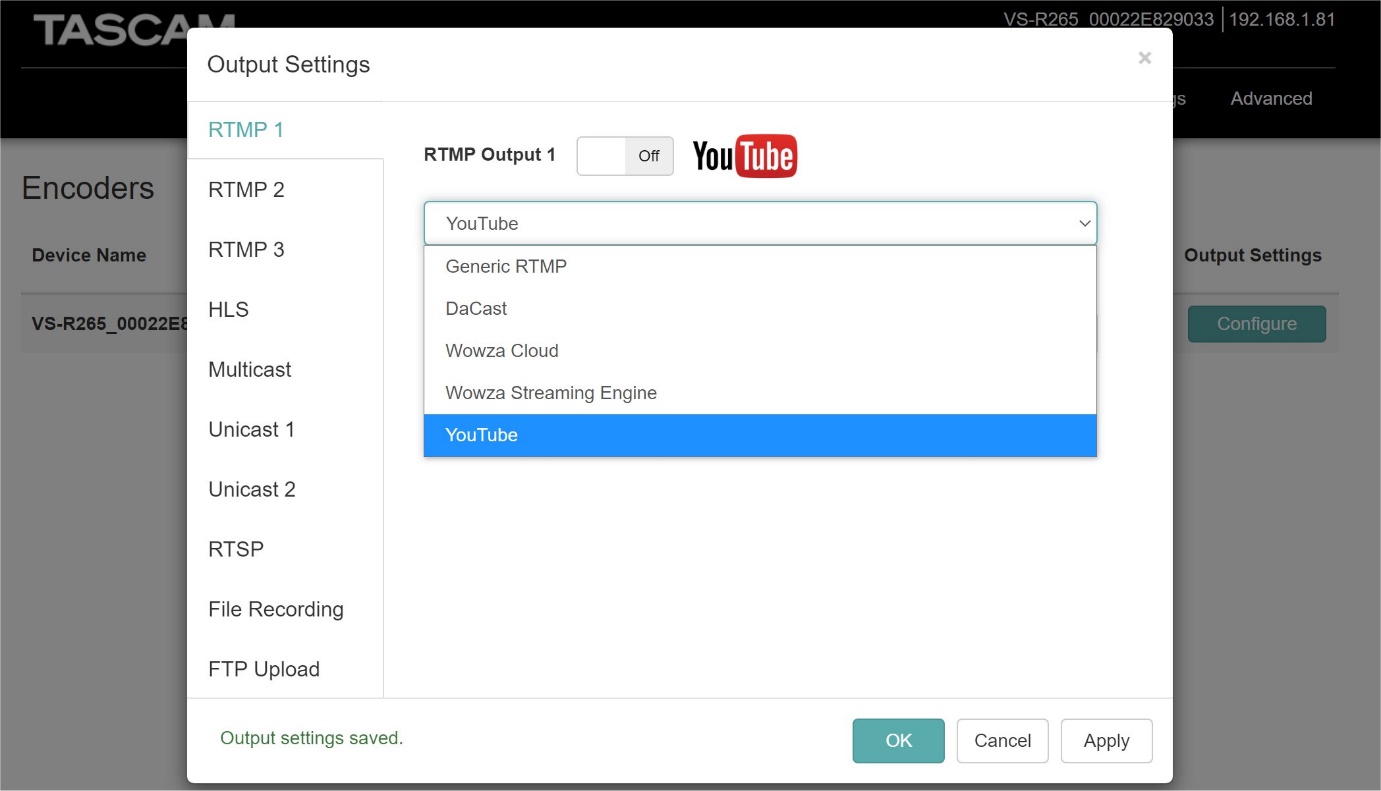Screen dimensions: 1381x791
Task: Toggle the RTMP Output 1 switch
Action: (625, 156)
